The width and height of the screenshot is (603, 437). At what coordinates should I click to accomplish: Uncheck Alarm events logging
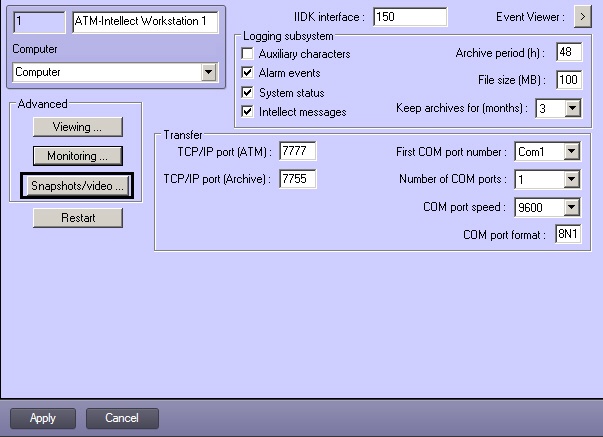click(247, 72)
